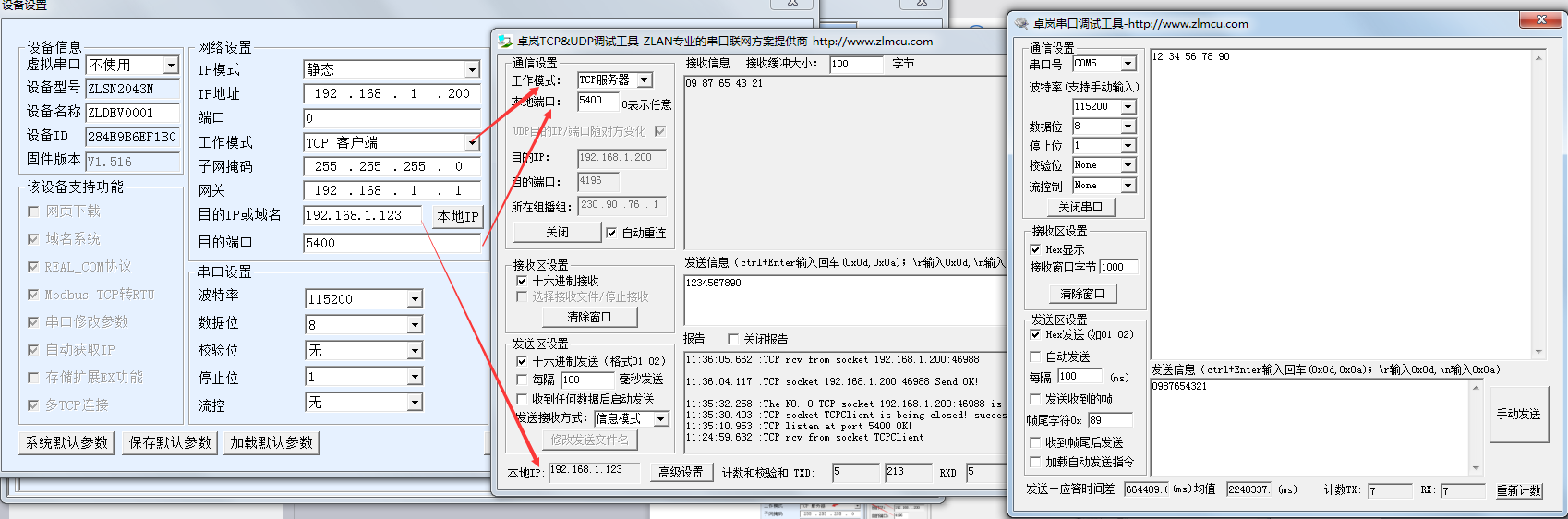This screenshot has height=519, width=1568.
Task: Click the 本地IP button
Action: 458,216
